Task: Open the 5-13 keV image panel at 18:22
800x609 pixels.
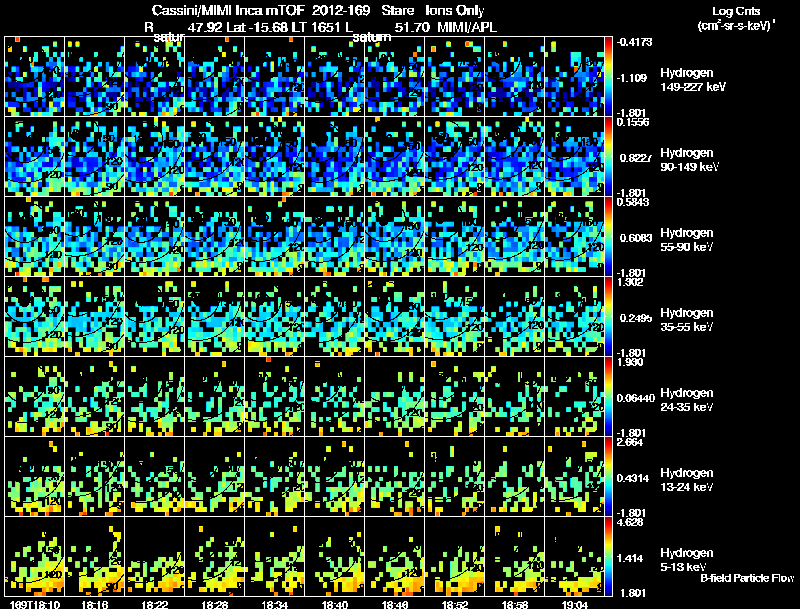Action: click(x=155, y=557)
